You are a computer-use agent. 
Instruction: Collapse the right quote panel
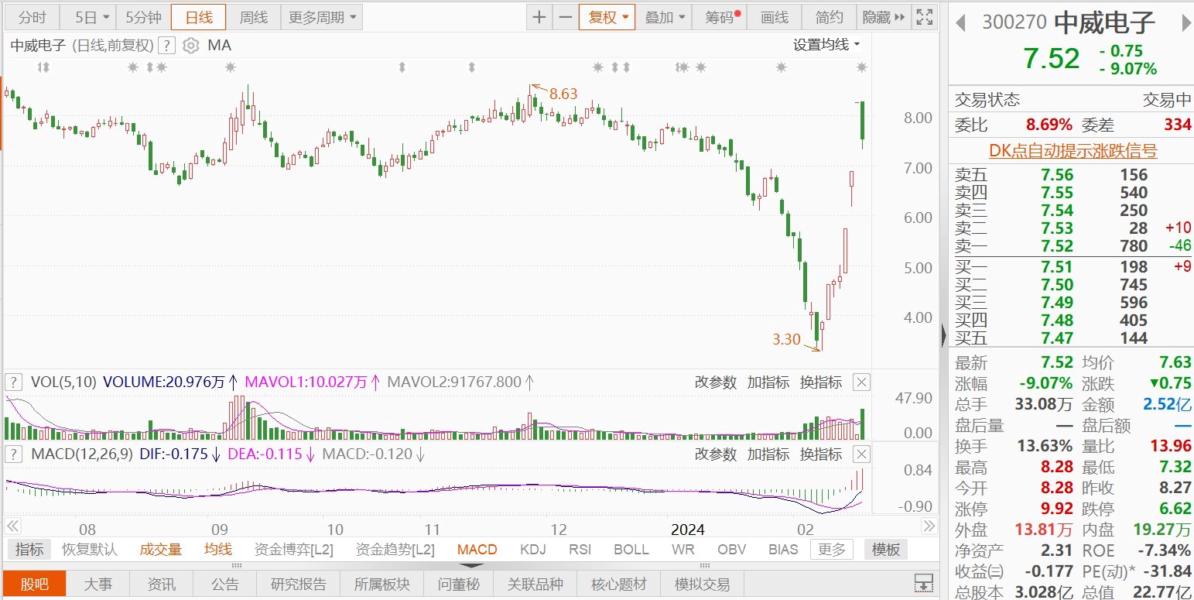[x=944, y=335]
